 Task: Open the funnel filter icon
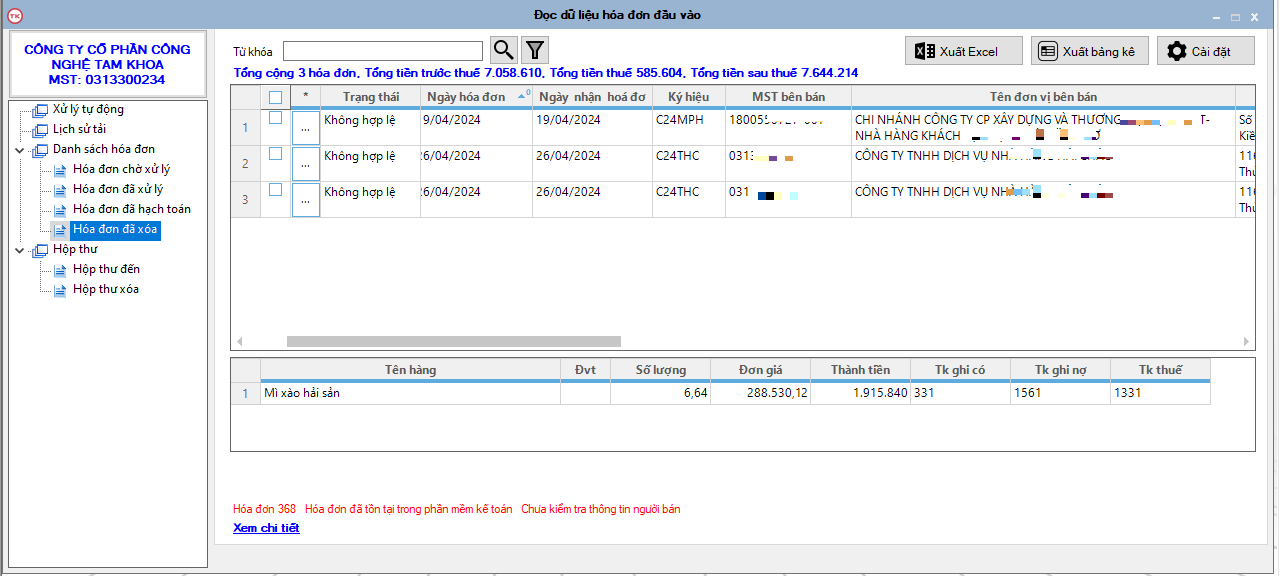(535, 50)
